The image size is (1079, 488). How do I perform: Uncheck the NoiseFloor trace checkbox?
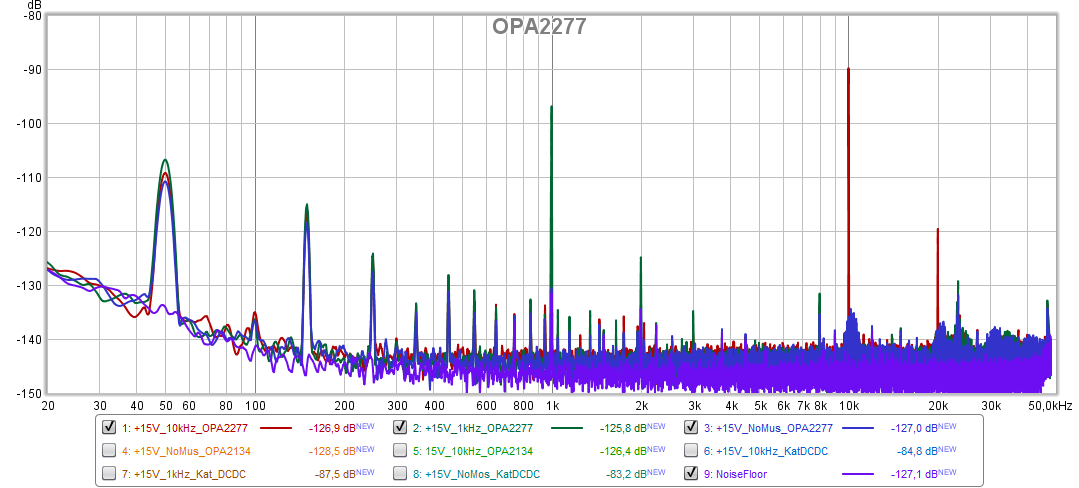pos(692,474)
